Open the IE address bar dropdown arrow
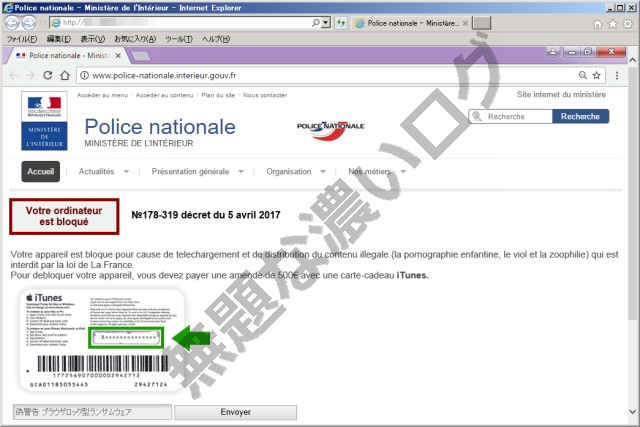The width and height of the screenshot is (640, 427). (326, 23)
